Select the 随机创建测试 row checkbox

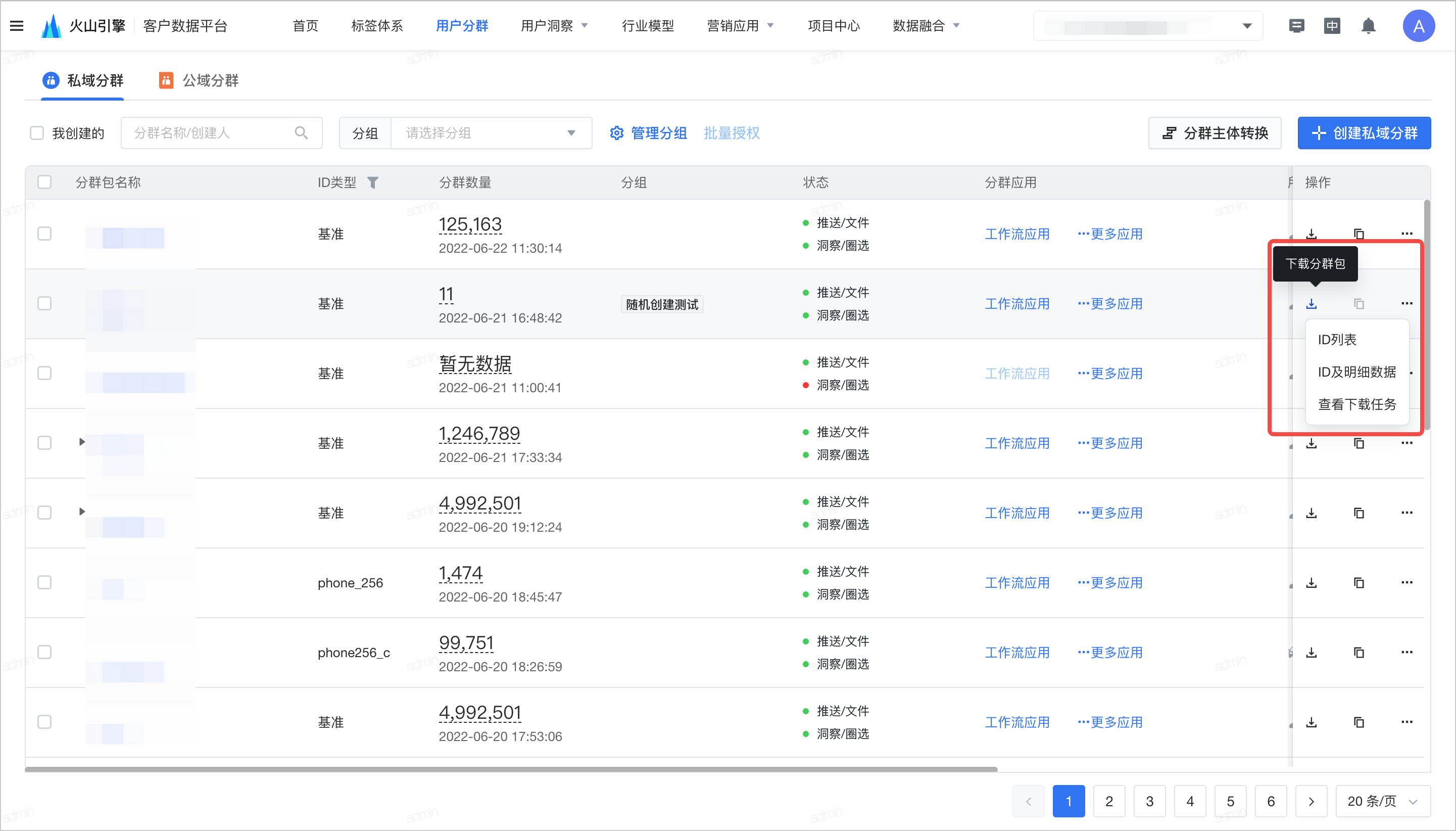[x=44, y=304]
